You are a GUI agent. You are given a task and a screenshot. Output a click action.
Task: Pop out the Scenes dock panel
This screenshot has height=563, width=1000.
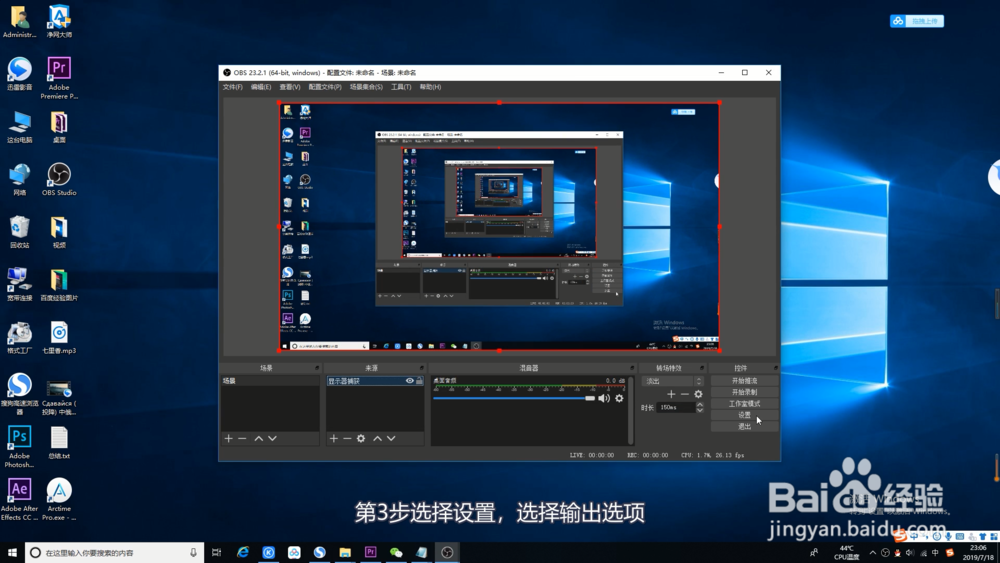point(317,368)
